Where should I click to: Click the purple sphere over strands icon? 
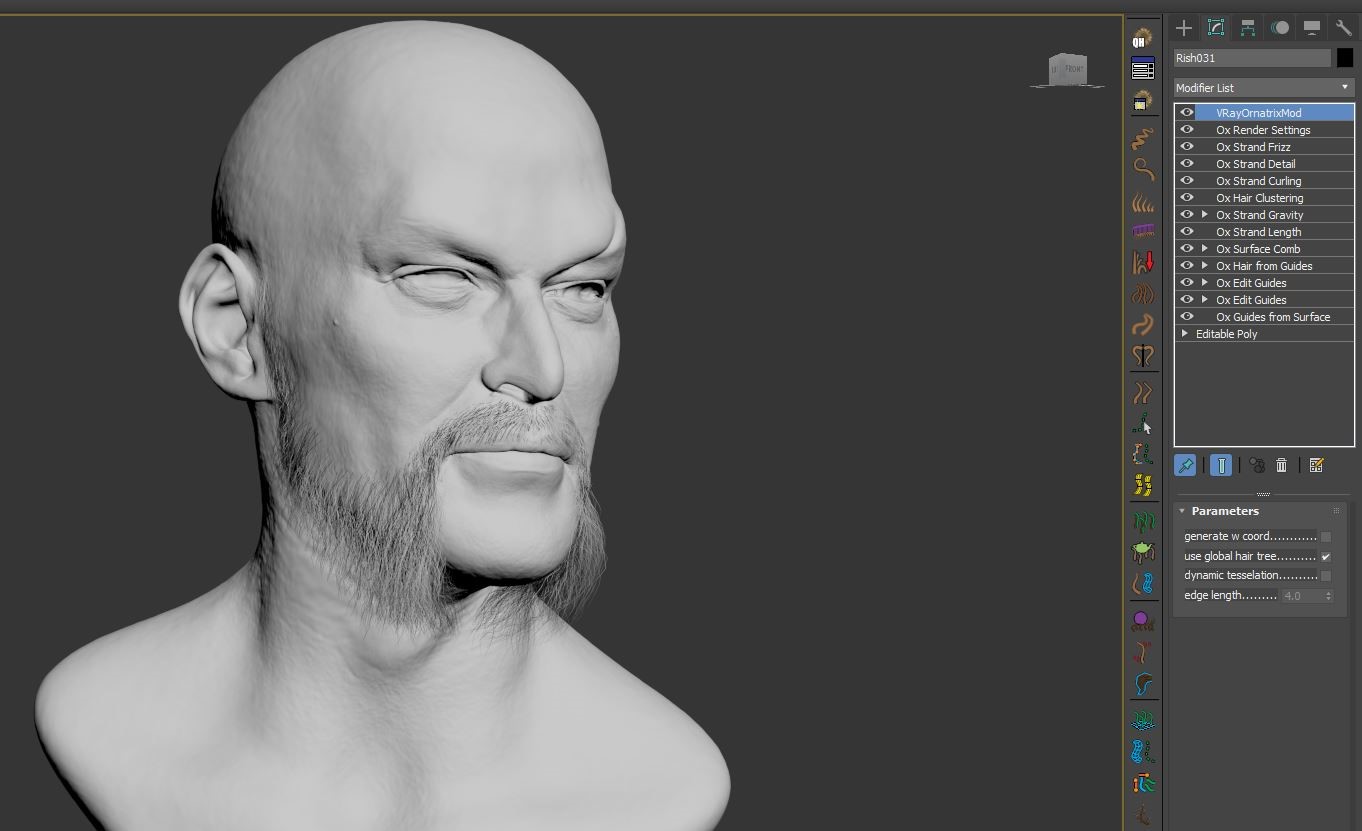tap(1142, 621)
